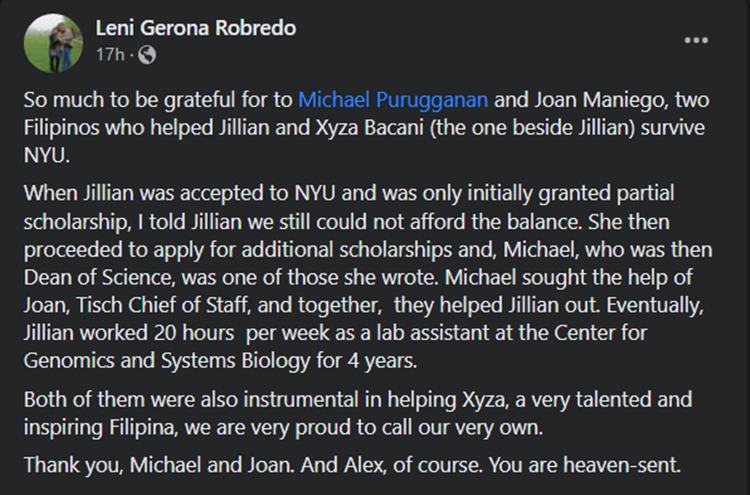Open the Michael Purugganan tagged profile link
This screenshot has height=495, width=750.
pos(393,99)
